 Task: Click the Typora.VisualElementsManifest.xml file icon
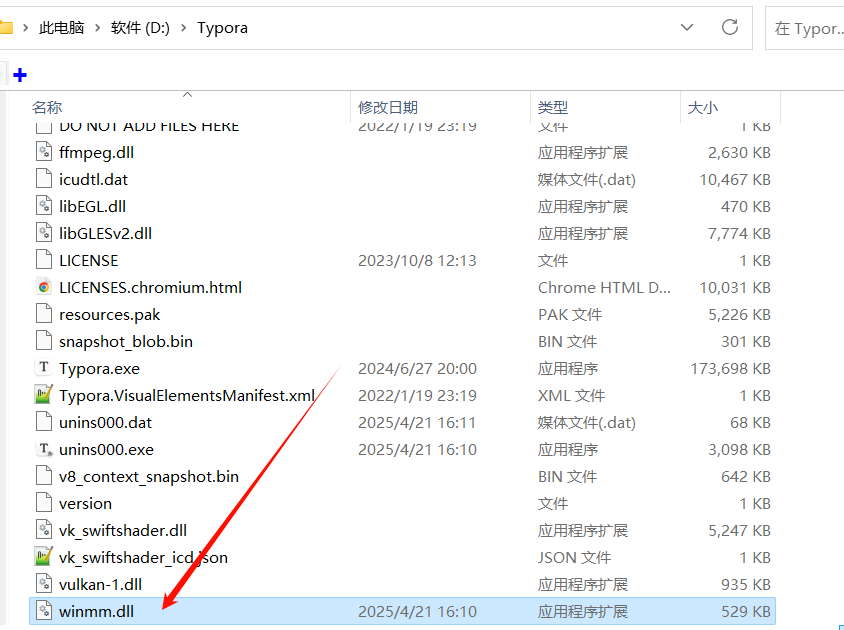tap(44, 395)
